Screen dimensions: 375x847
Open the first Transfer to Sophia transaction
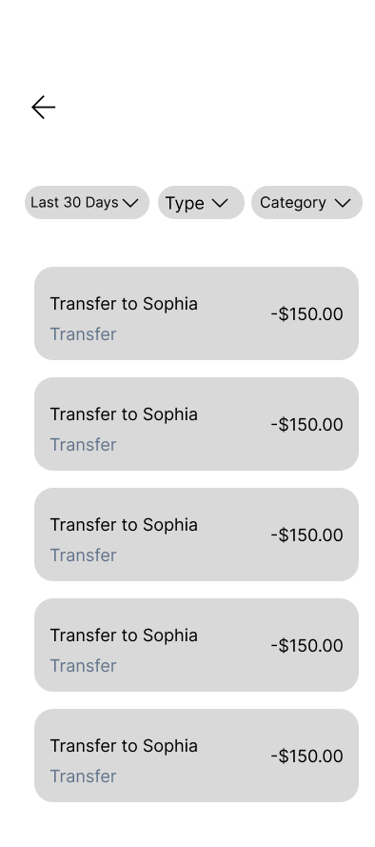click(197, 313)
